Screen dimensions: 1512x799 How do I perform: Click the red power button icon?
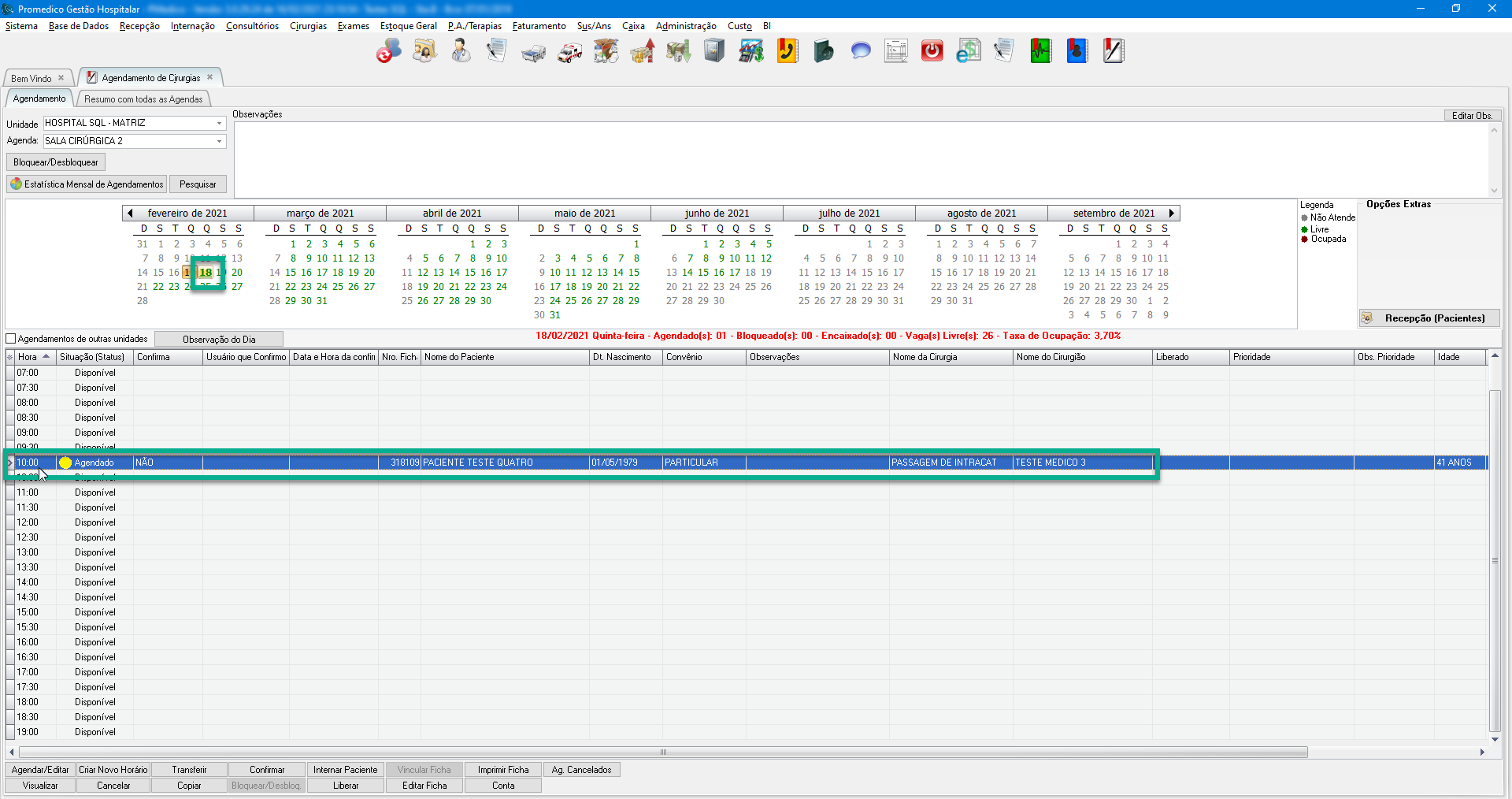tap(932, 52)
